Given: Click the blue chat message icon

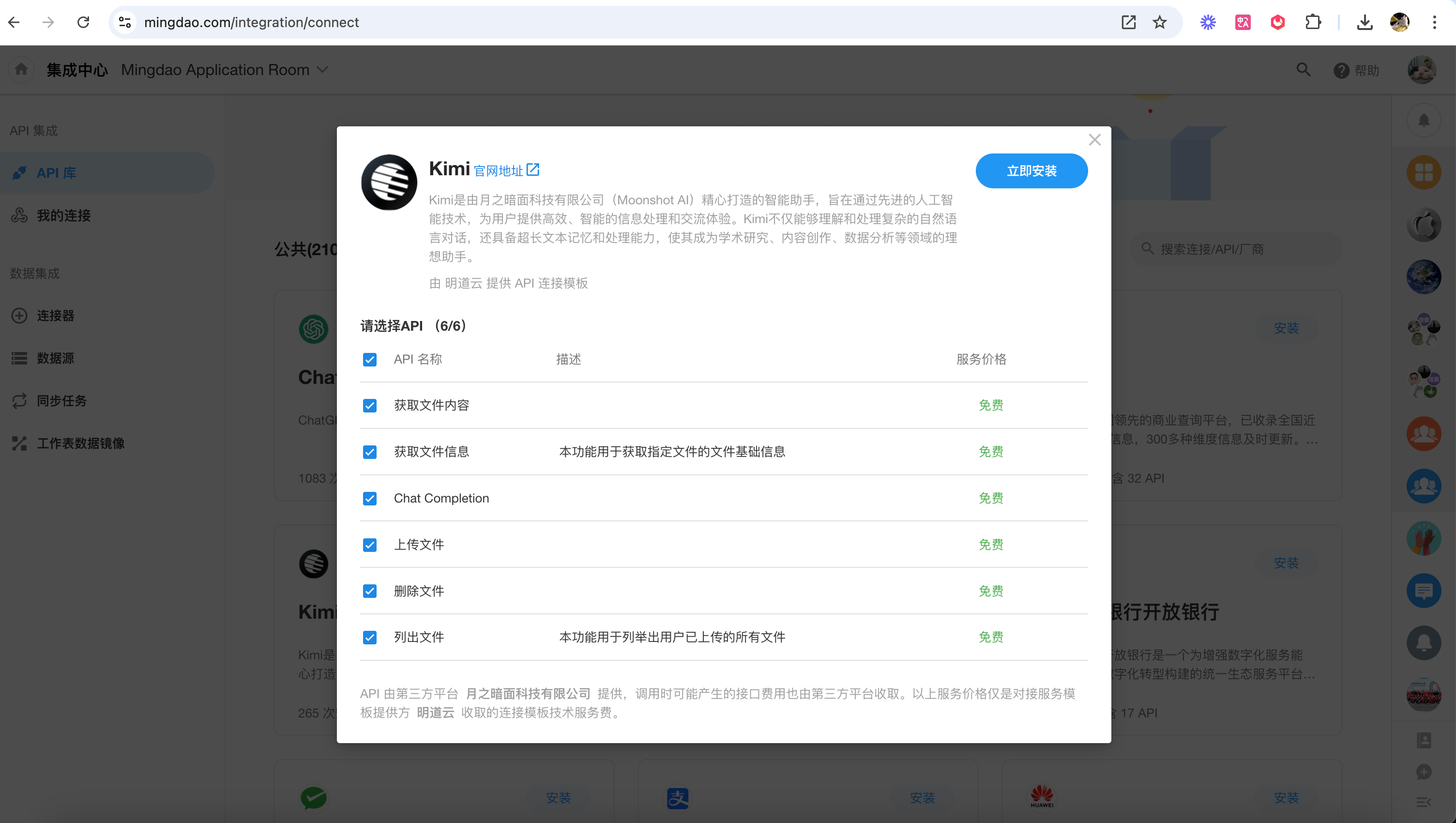Looking at the screenshot, I should coord(1424,591).
